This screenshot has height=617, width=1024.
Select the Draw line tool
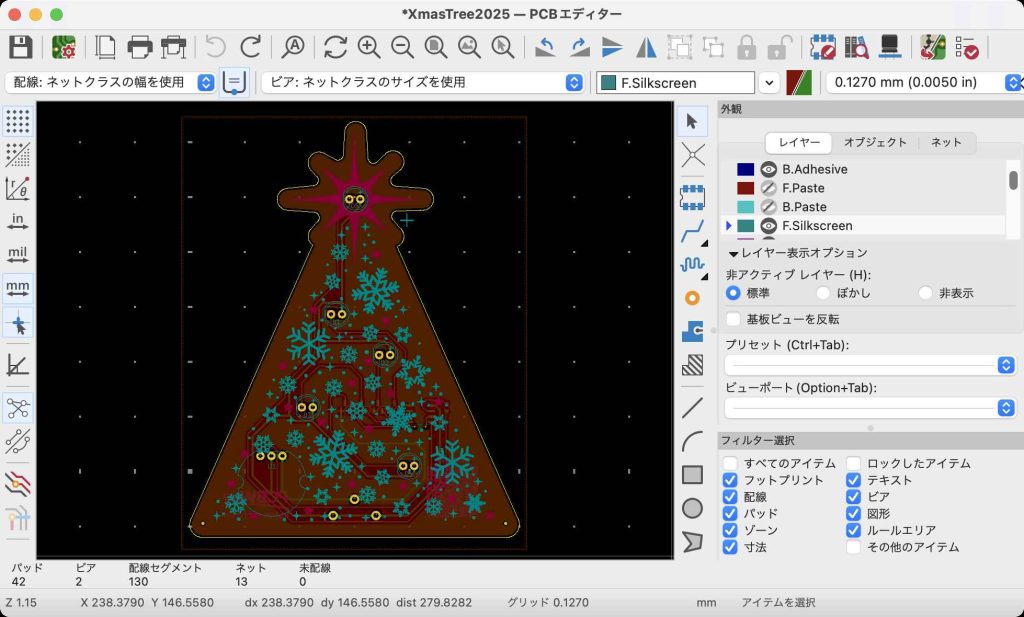[692, 408]
